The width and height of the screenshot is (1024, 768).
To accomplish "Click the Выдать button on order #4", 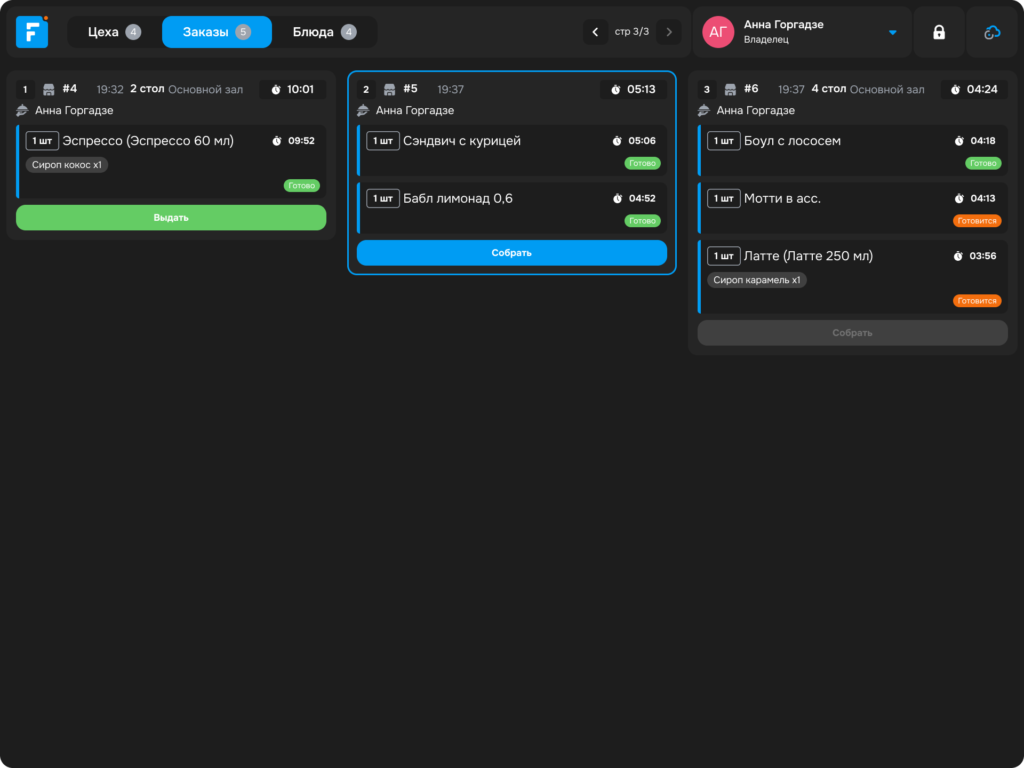I will (171, 217).
